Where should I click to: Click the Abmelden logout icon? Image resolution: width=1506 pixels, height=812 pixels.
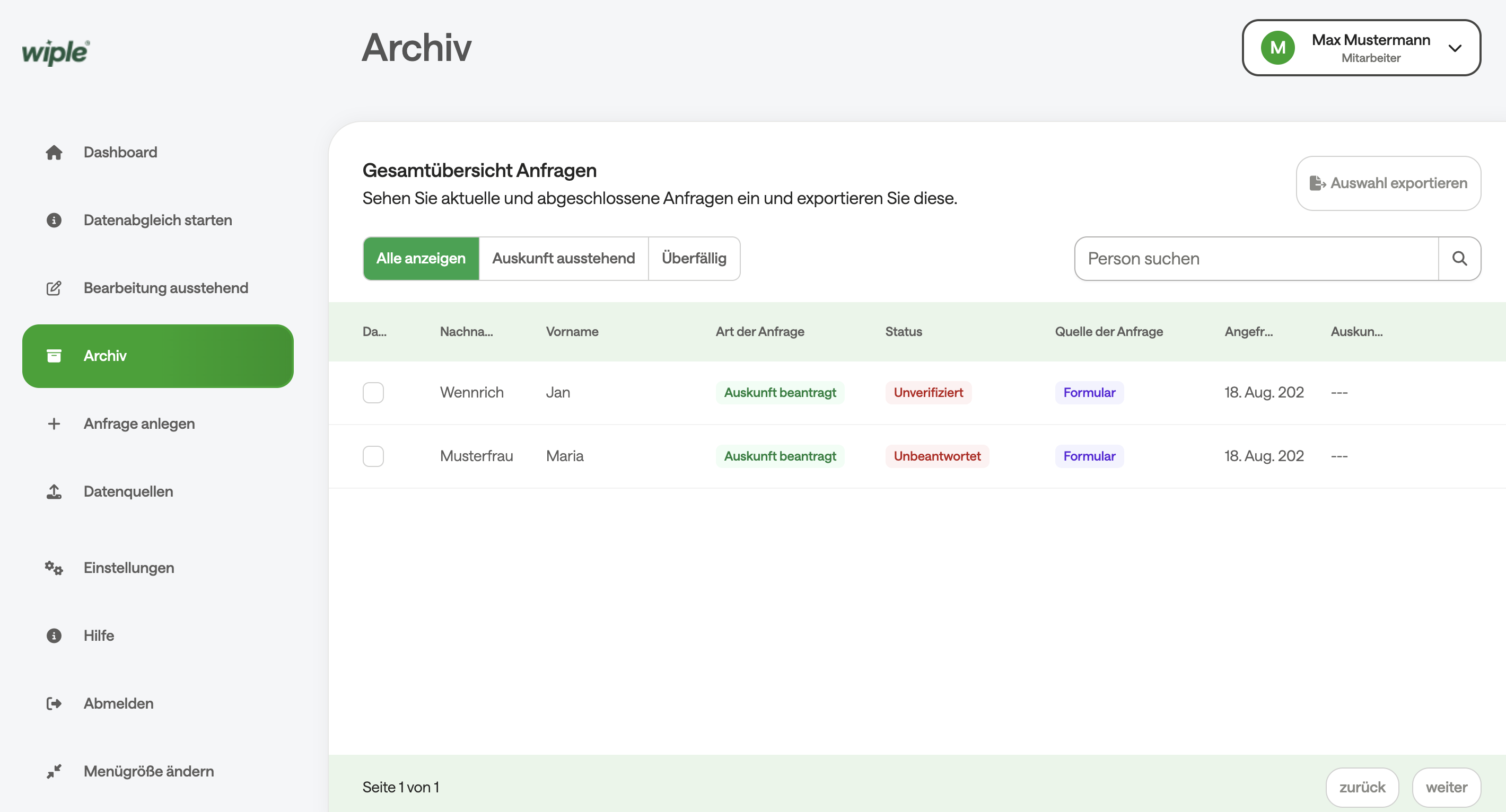[54, 703]
